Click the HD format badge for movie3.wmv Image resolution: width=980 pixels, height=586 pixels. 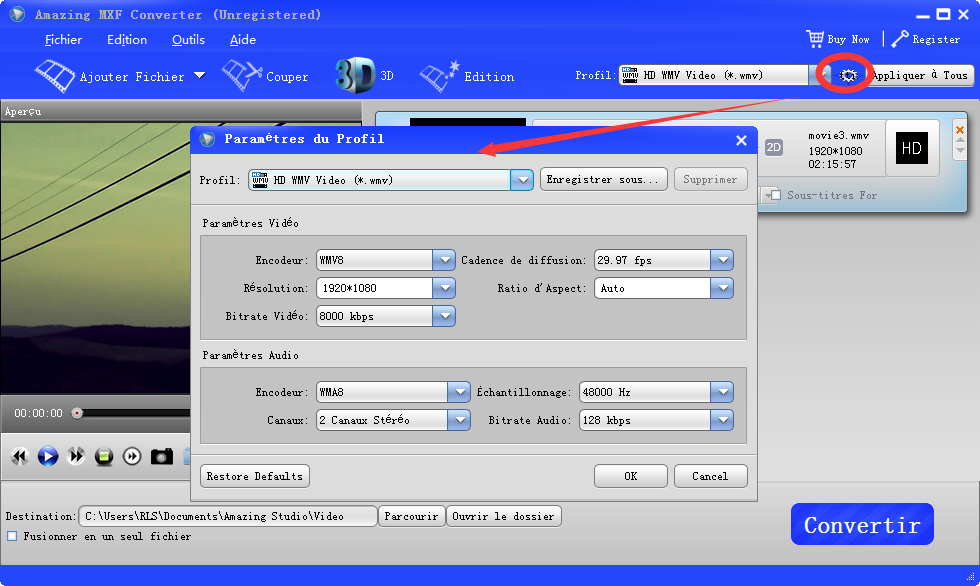[x=911, y=148]
